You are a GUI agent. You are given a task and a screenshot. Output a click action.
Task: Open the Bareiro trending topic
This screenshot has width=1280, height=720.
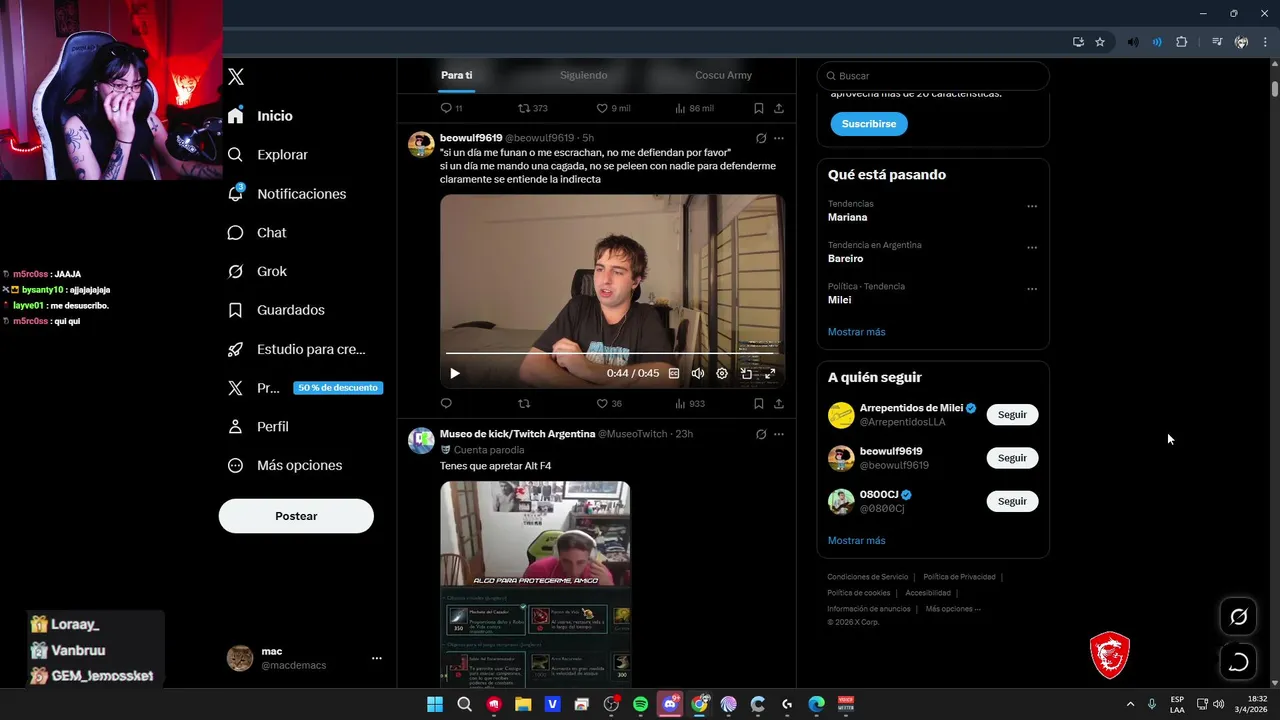[x=845, y=258]
